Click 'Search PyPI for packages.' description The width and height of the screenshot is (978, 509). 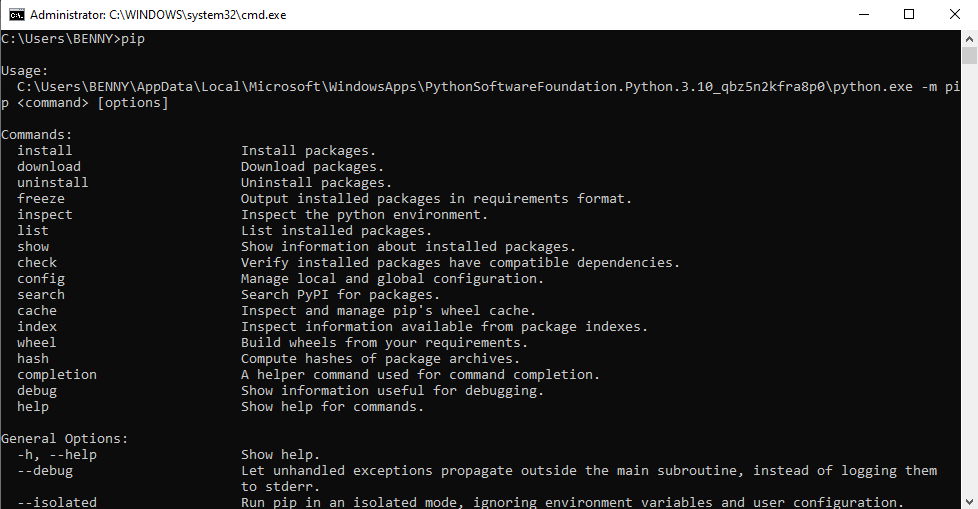340,295
